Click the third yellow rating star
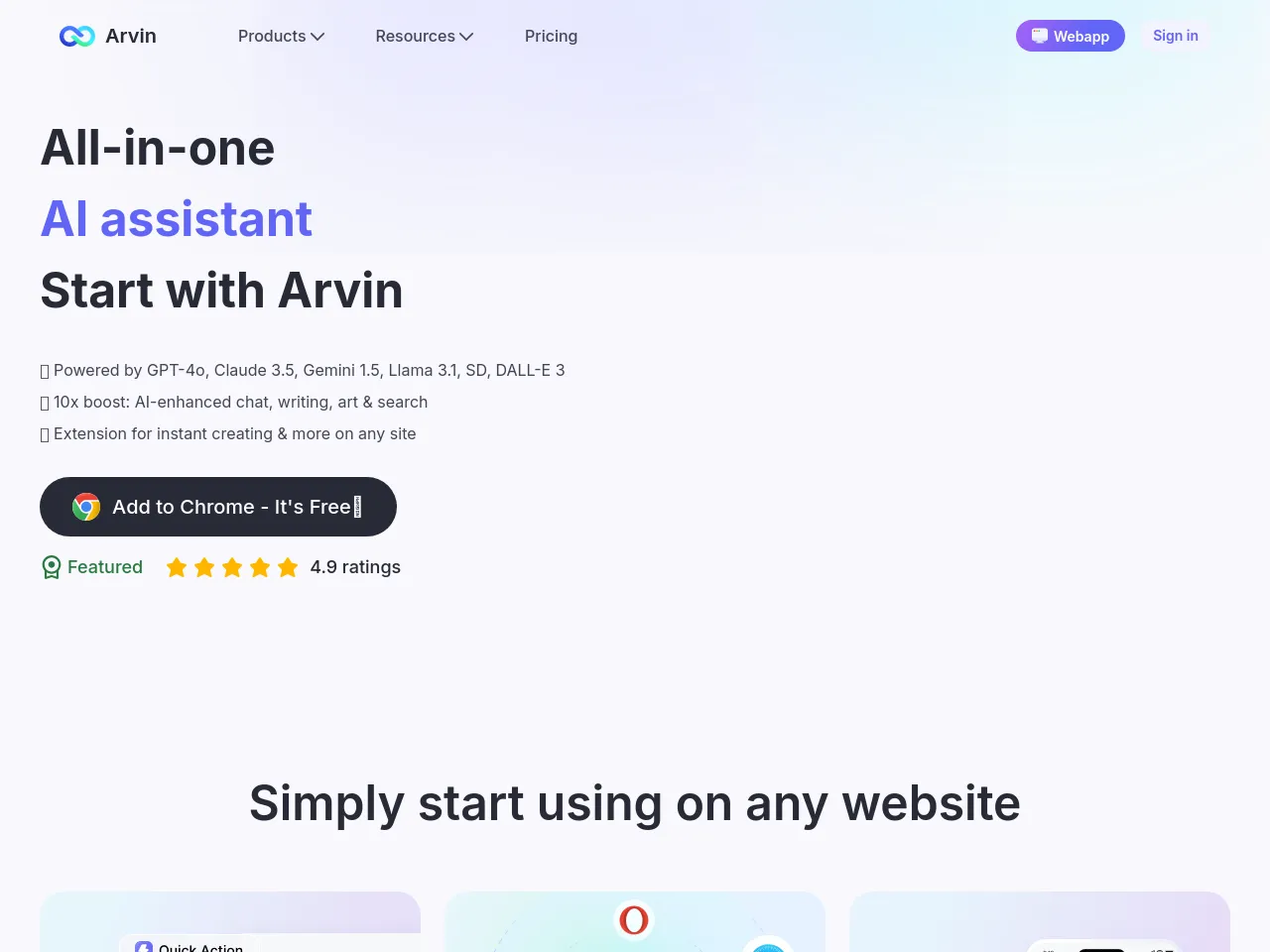1270x952 pixels. (x=232, y=567)
